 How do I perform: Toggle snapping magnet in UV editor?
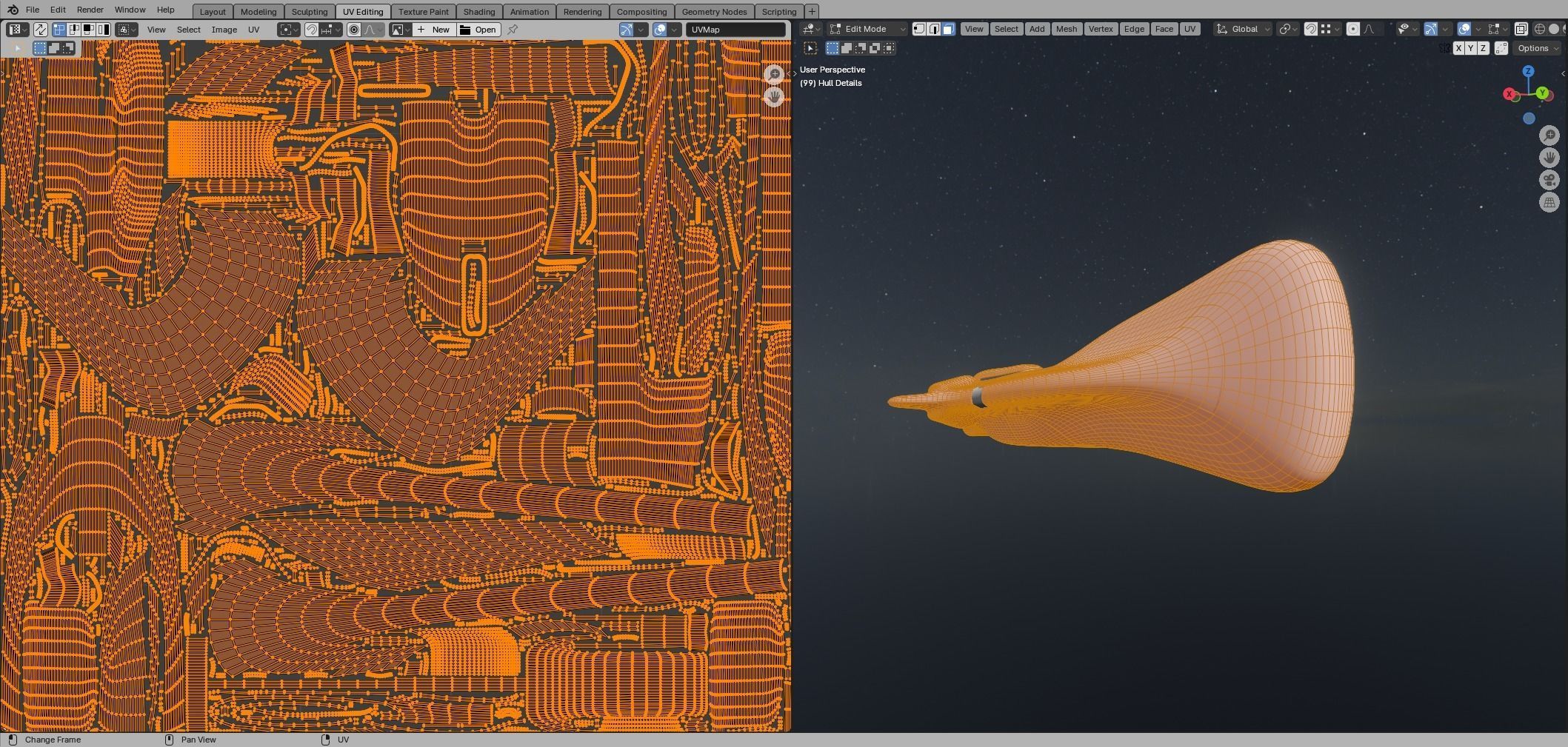click(x=312, y=30)
